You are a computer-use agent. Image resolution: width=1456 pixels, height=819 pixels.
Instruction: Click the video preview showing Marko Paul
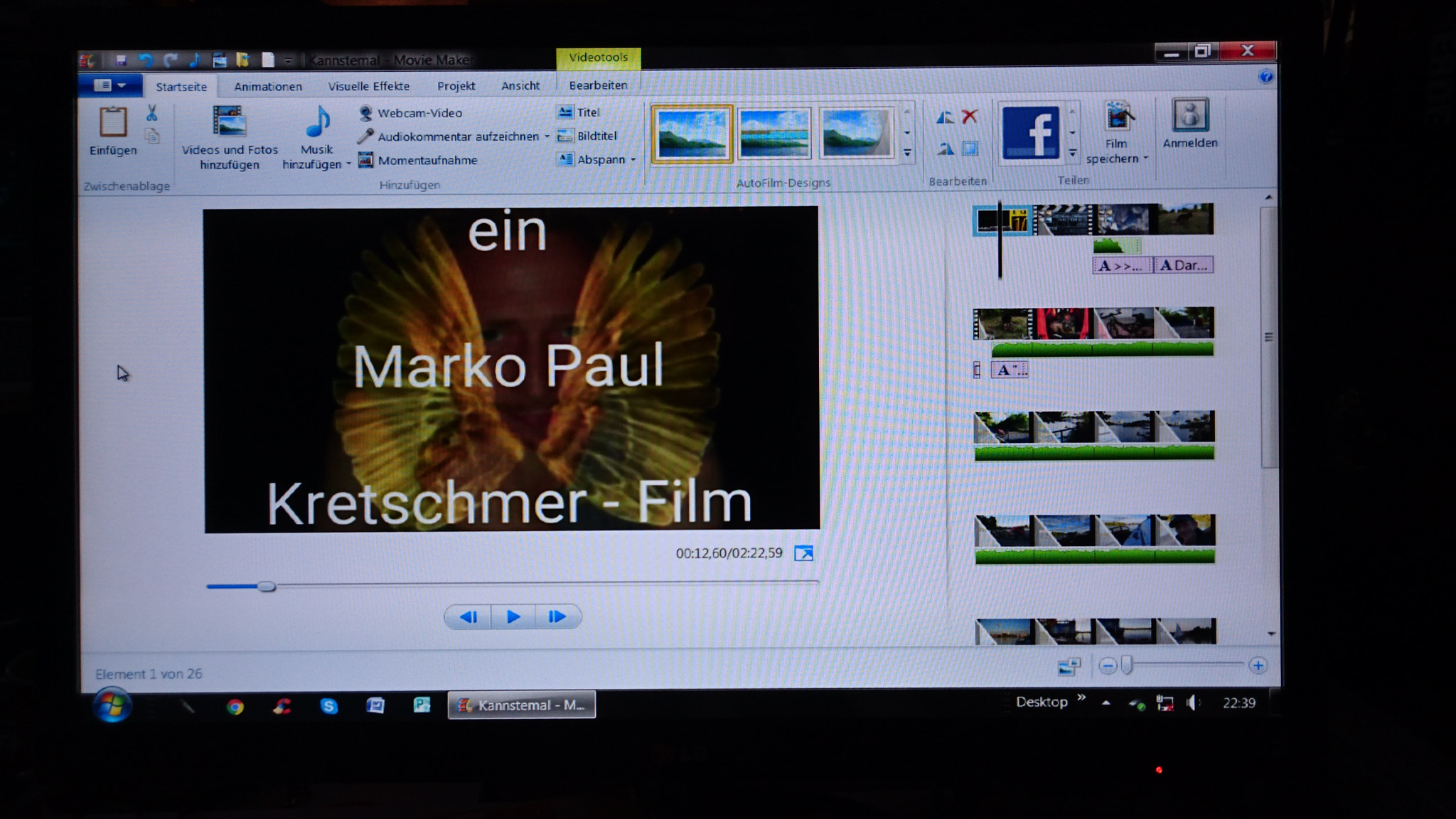pyautogui.click(x=511, y=370)
